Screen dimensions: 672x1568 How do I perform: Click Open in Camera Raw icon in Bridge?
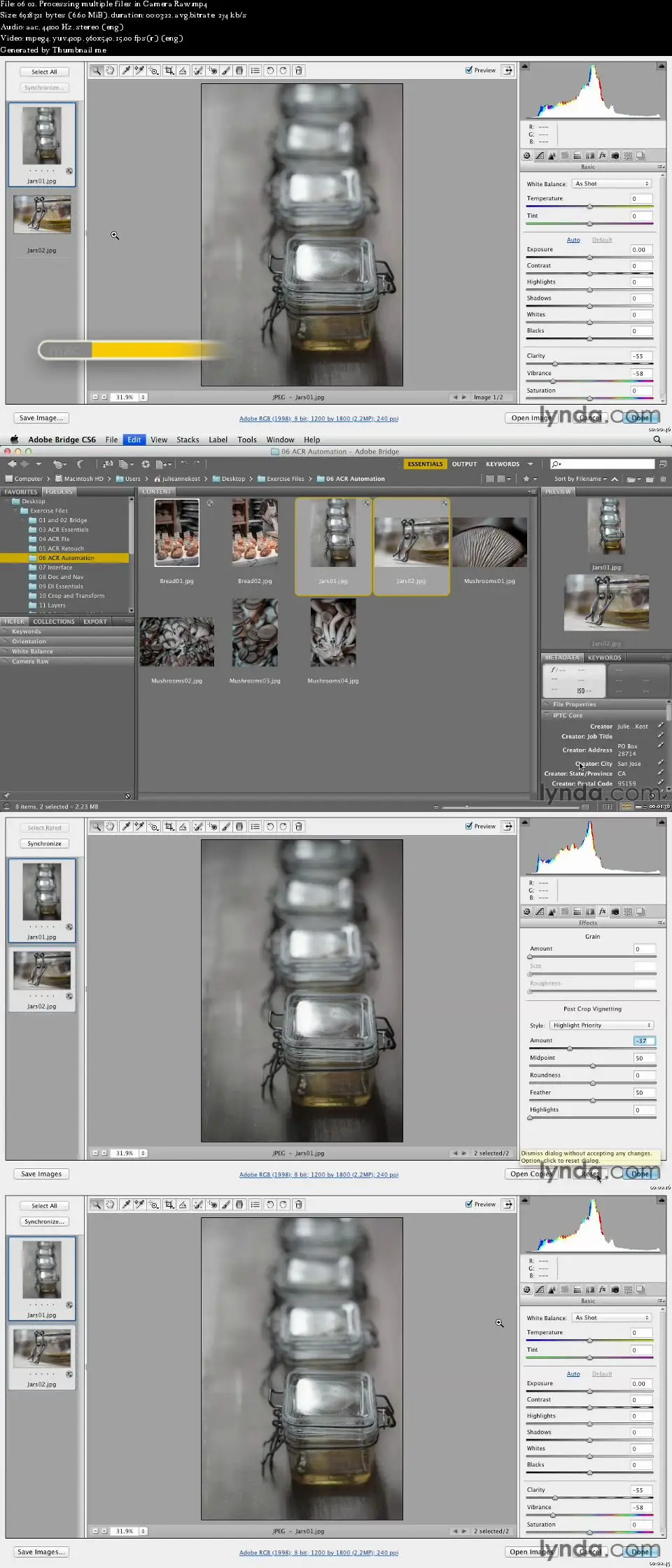coord(146,464)
